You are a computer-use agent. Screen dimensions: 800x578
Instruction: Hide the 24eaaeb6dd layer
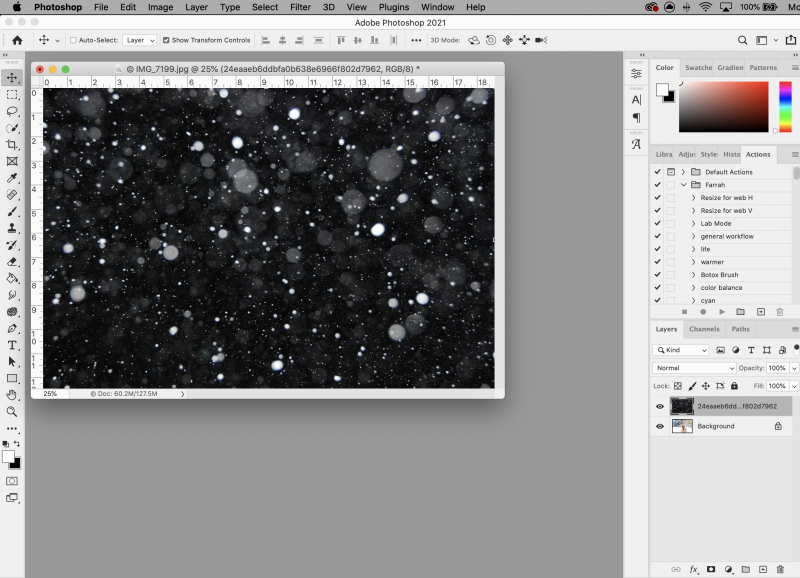tap(660, 407)
